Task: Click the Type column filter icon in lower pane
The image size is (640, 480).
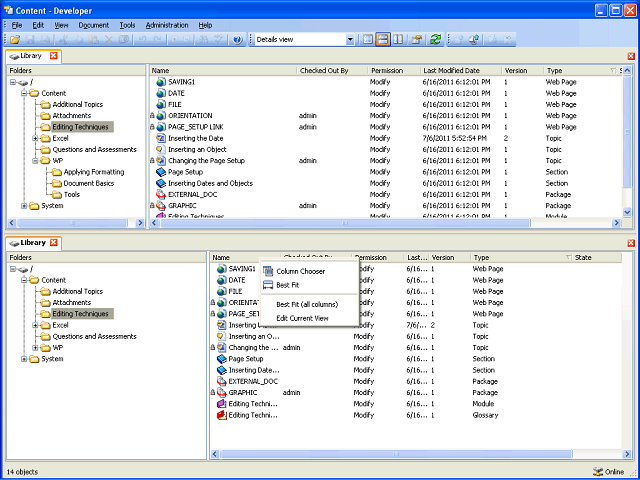Action: [x=568, y=258]
